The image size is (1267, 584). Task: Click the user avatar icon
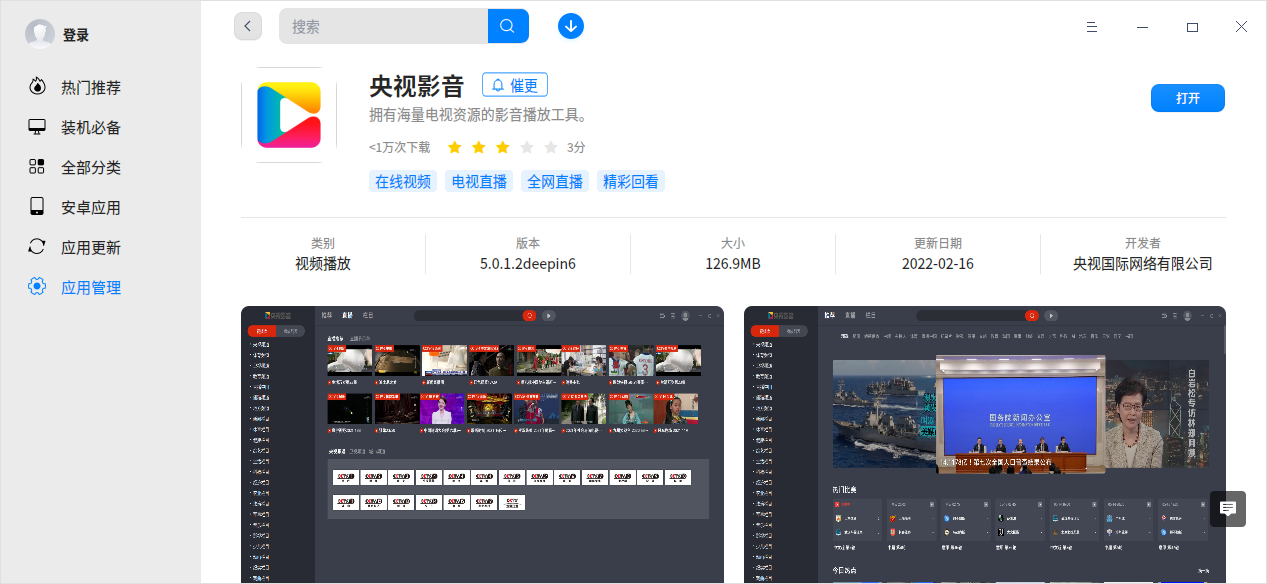(39, 33)
